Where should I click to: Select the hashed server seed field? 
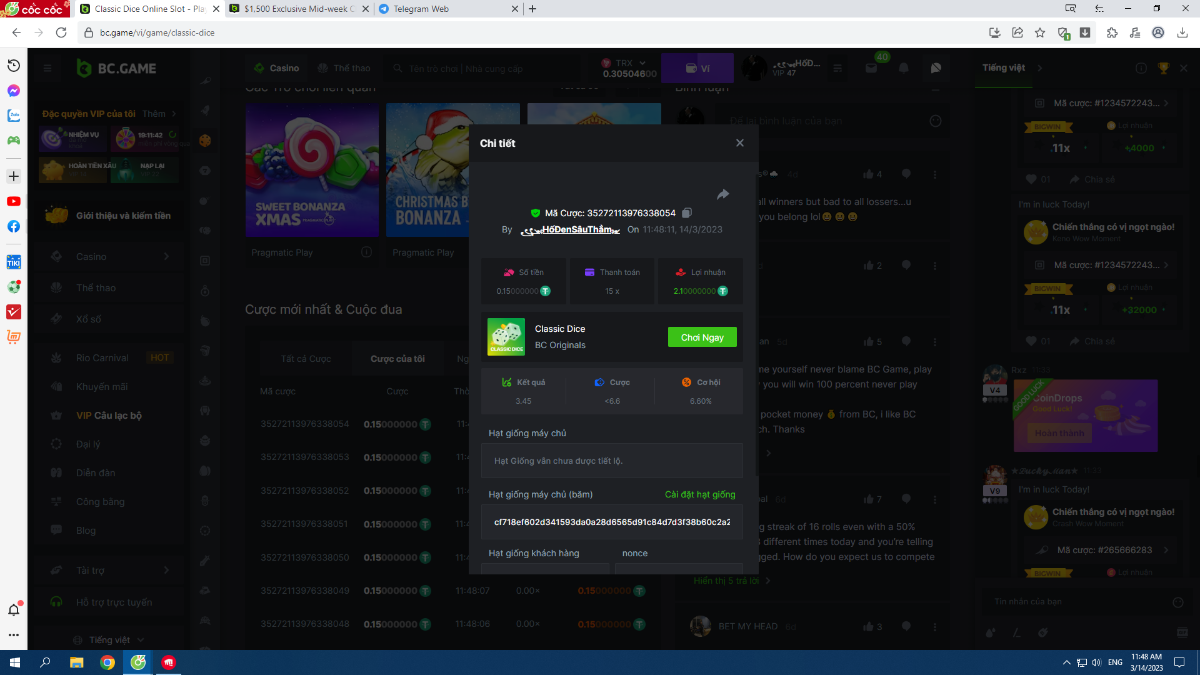611,522
